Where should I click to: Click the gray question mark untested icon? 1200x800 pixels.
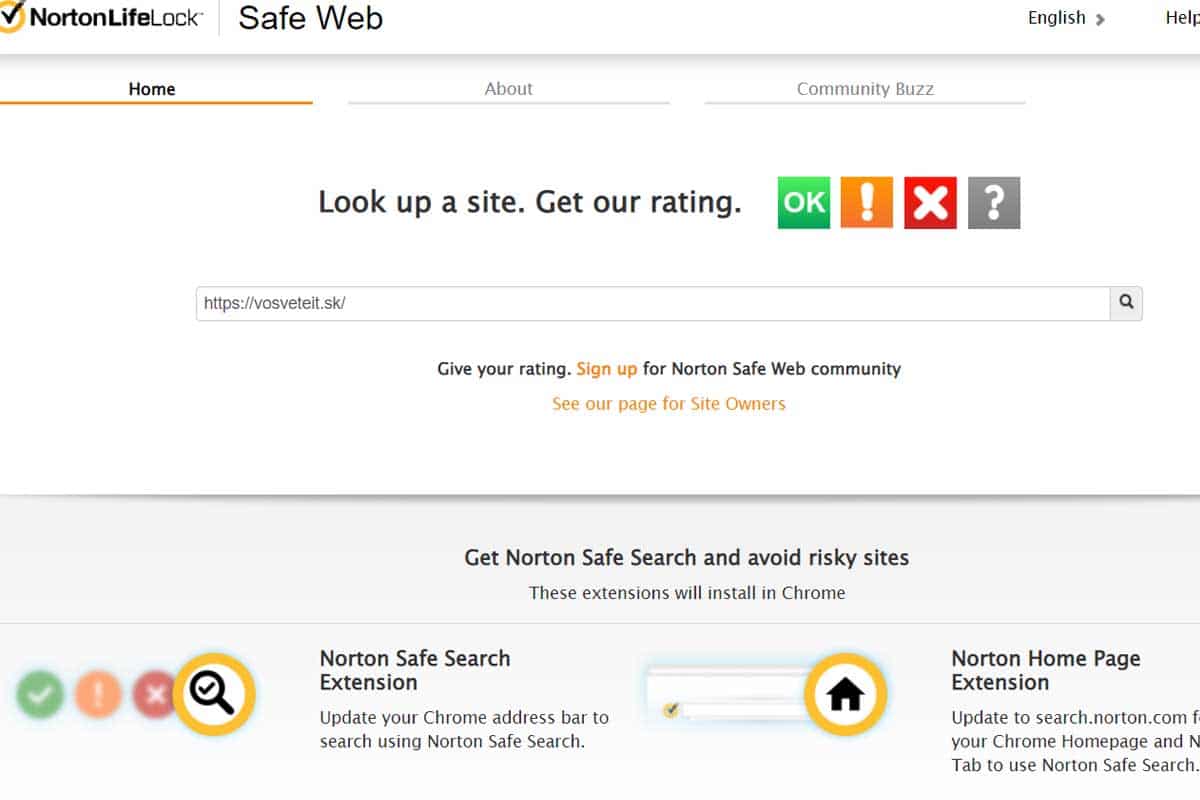tap(994, 203)
